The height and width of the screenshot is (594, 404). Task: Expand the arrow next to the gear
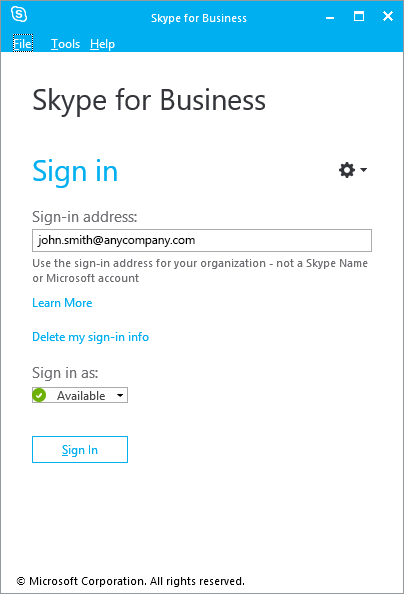[363, 170]
